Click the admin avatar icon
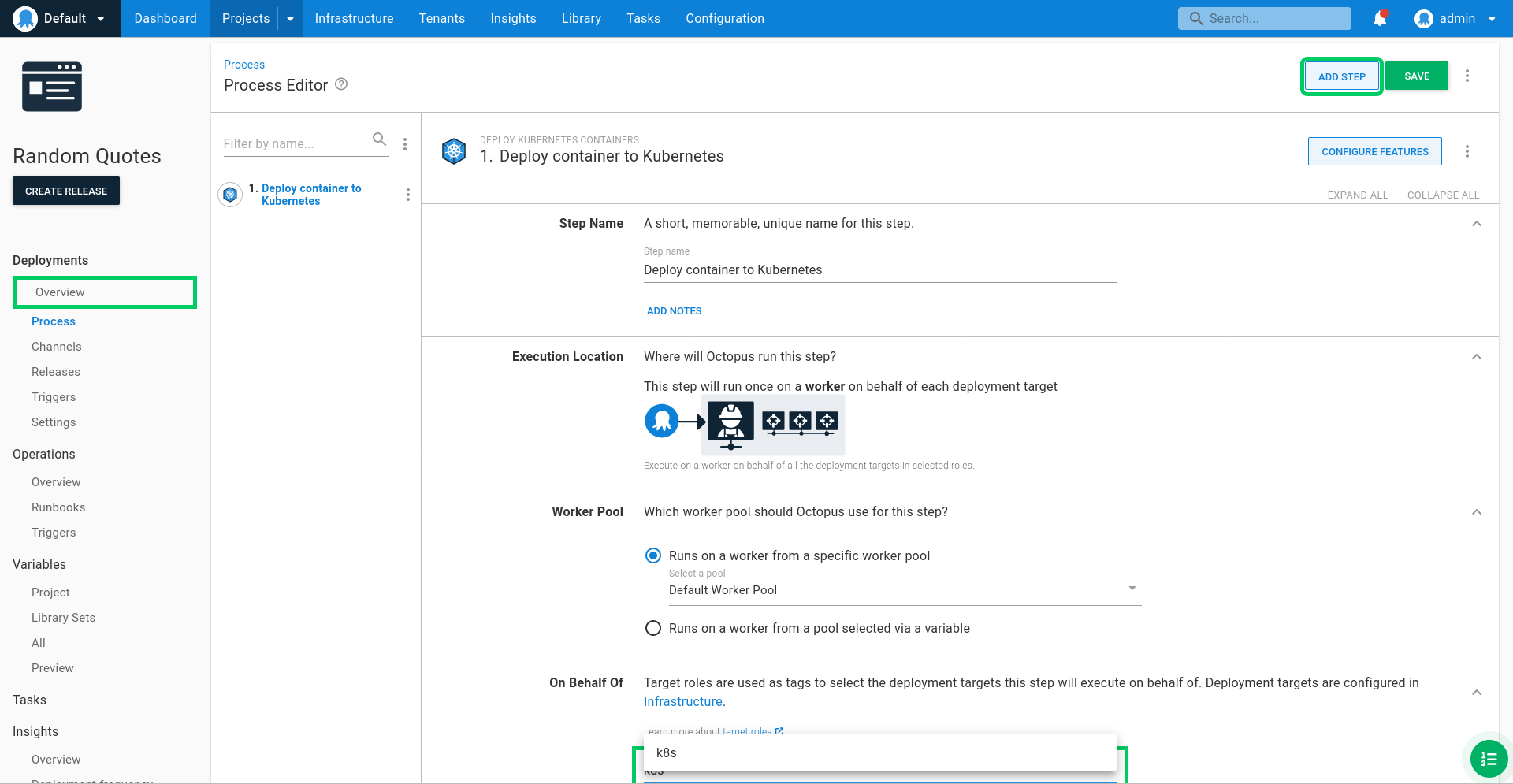This screenshot has height=784, width=1513. [1423, 18]
